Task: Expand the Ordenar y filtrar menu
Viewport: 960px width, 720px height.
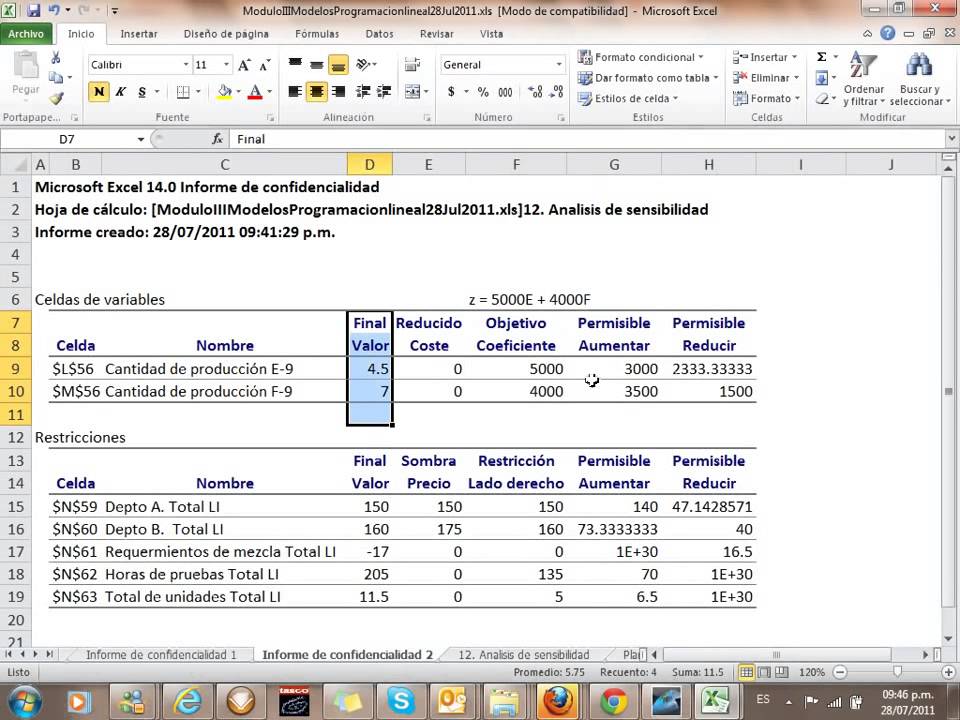Action: click(864, 78)
